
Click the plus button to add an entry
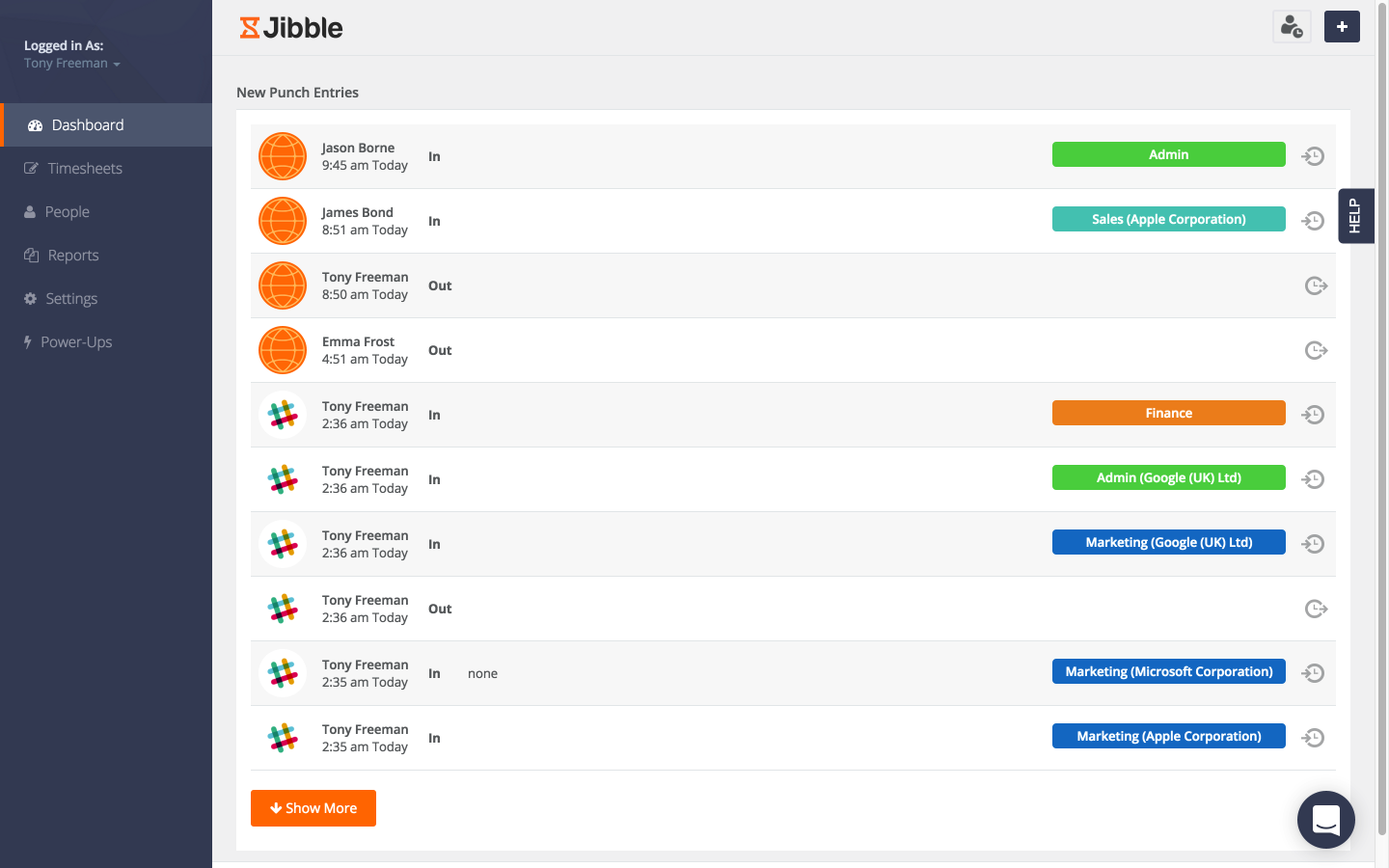tap(1342, 26)
